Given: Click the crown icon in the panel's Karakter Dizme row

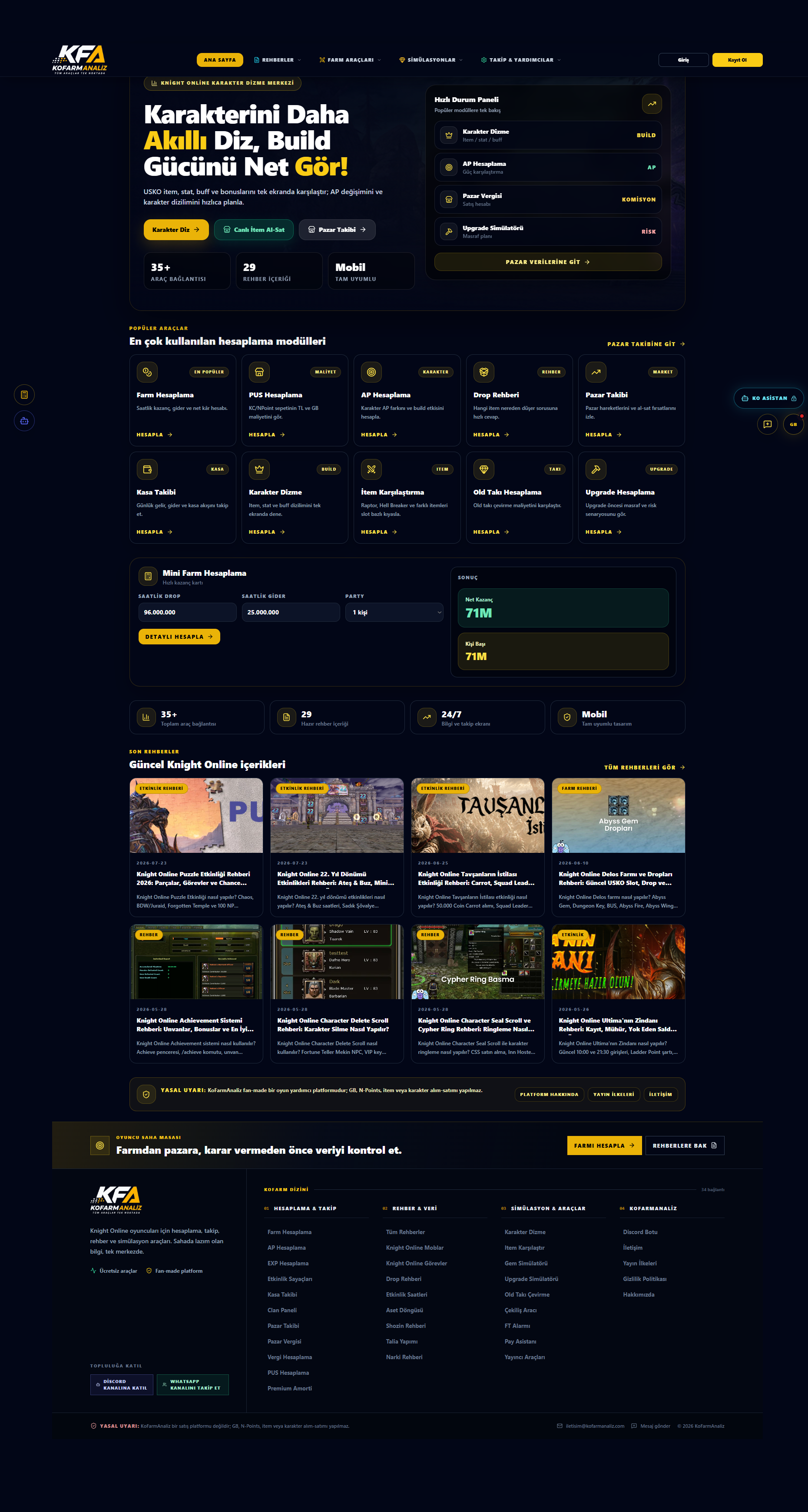Looking at the screenshot, I should (449, 135).
